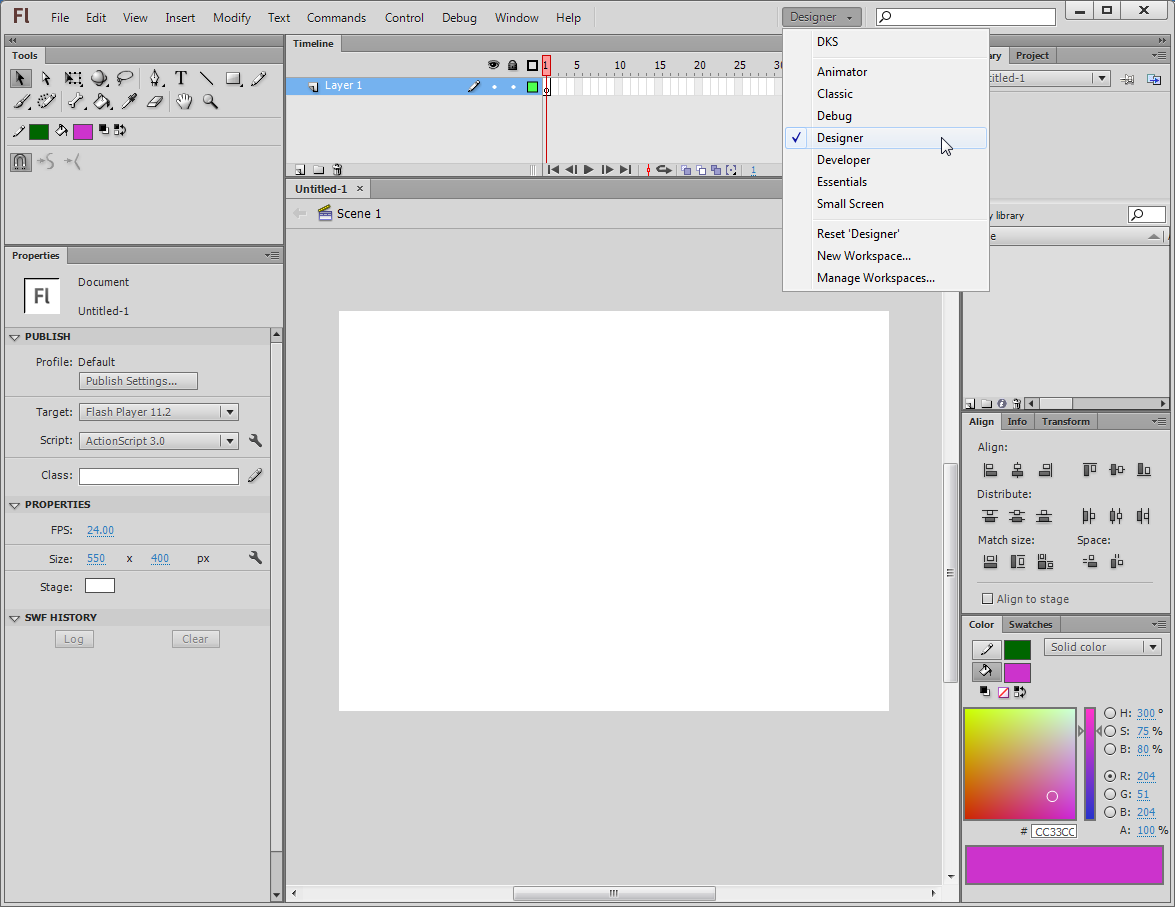Screen dimensions: 1175x907
Task: Pick the Text tool in Tools panel
Action: click(x=181, y=78)
